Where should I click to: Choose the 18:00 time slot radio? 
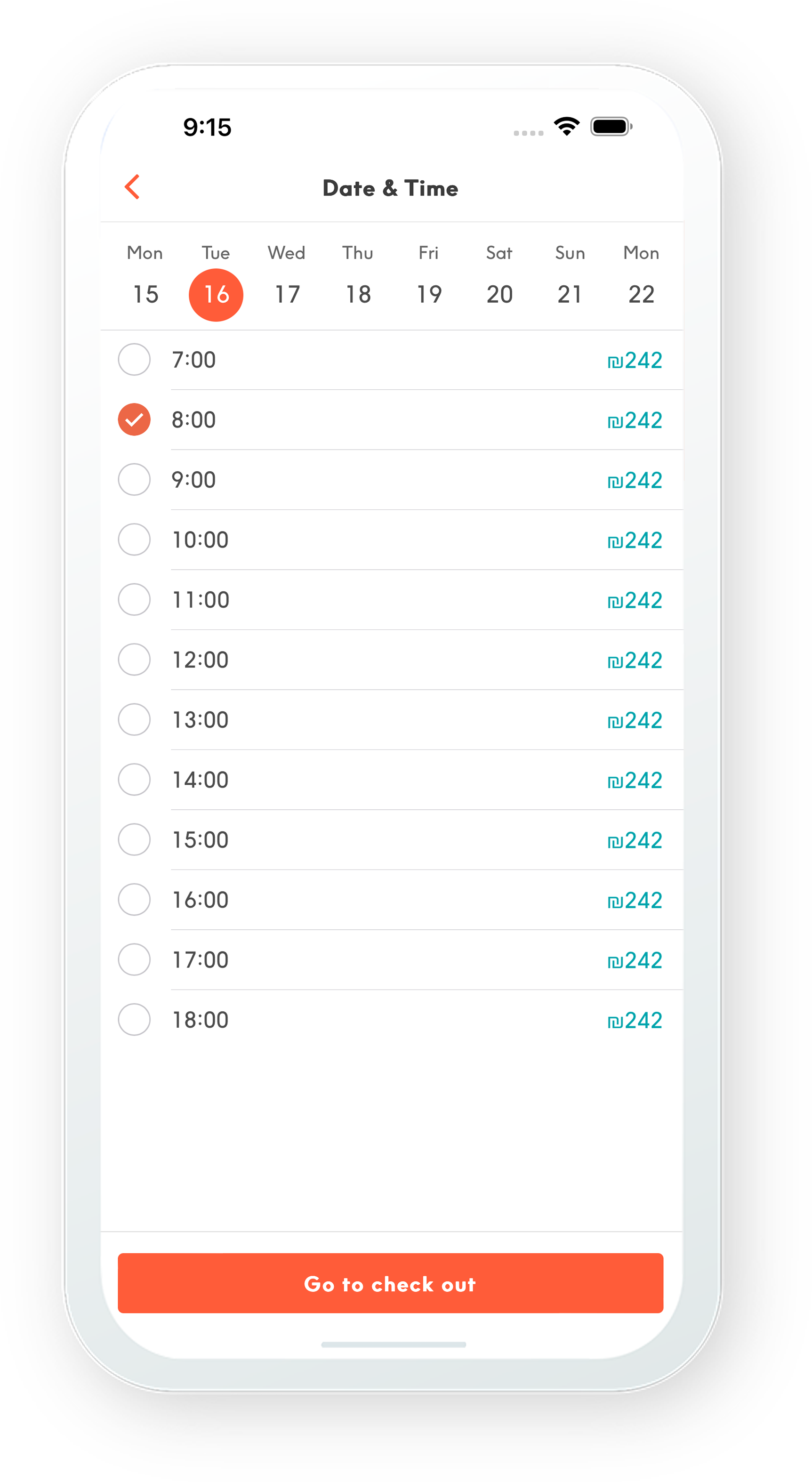[134, 1019]
